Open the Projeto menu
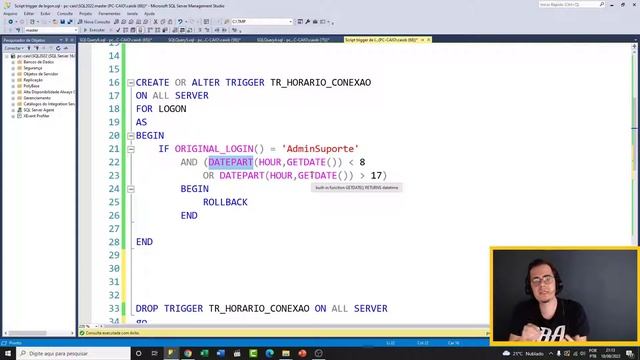The width and height of the screenshot is (640, 360). (85, 13)
